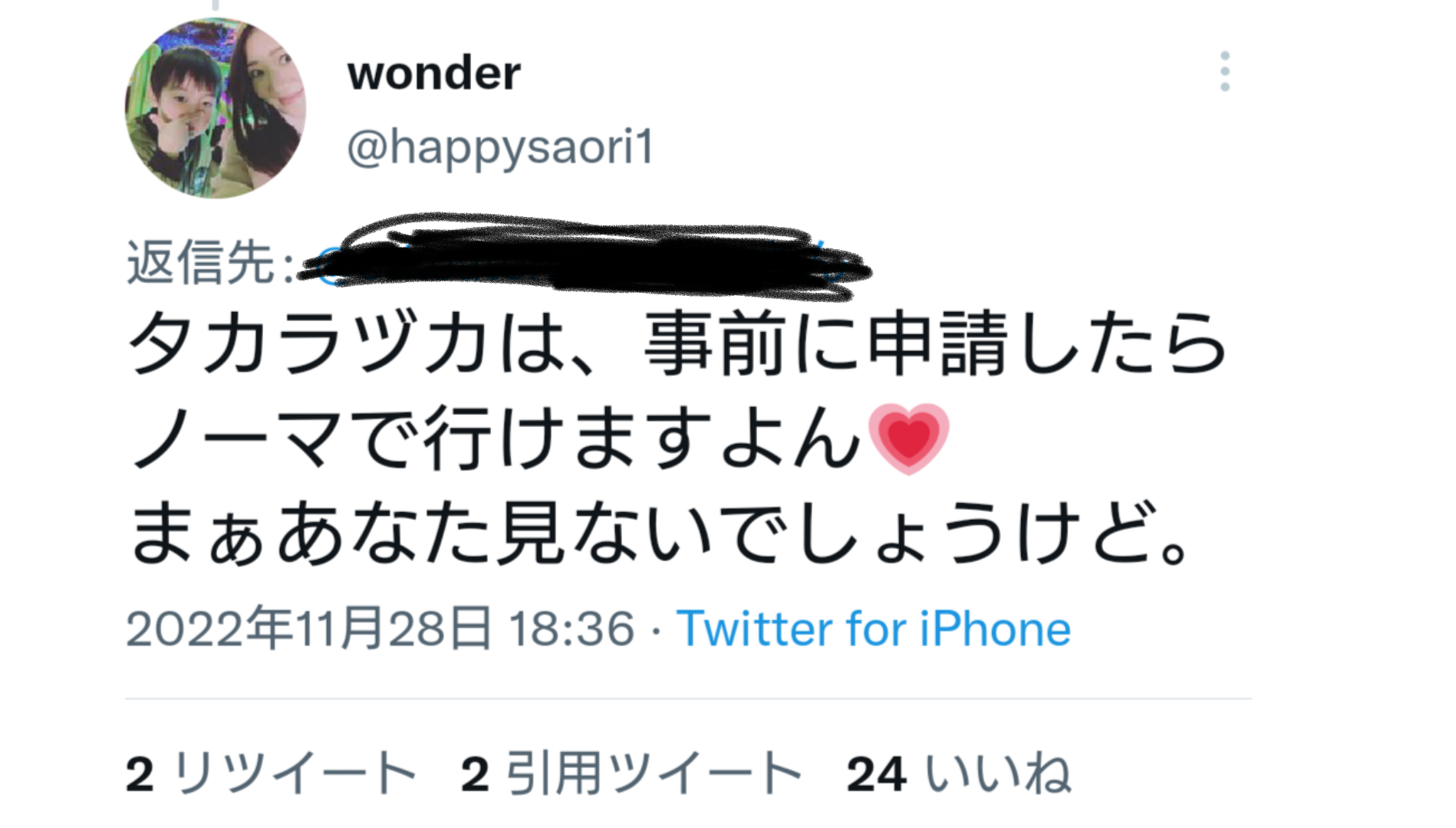Tap the scribbled-out reply-to mention
Screen dimensions: 1456x828
585,257
